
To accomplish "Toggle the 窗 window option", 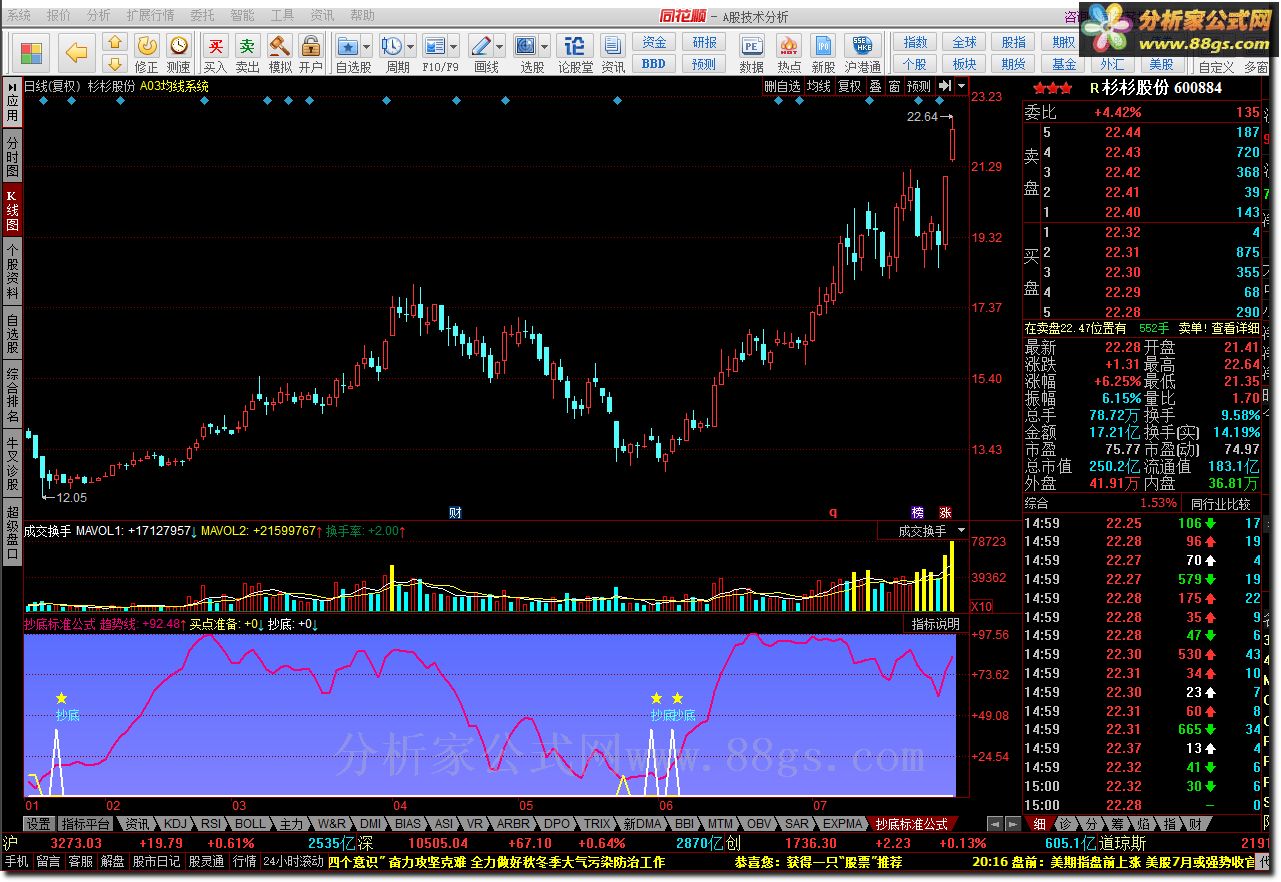I will [x=895, y=86].
